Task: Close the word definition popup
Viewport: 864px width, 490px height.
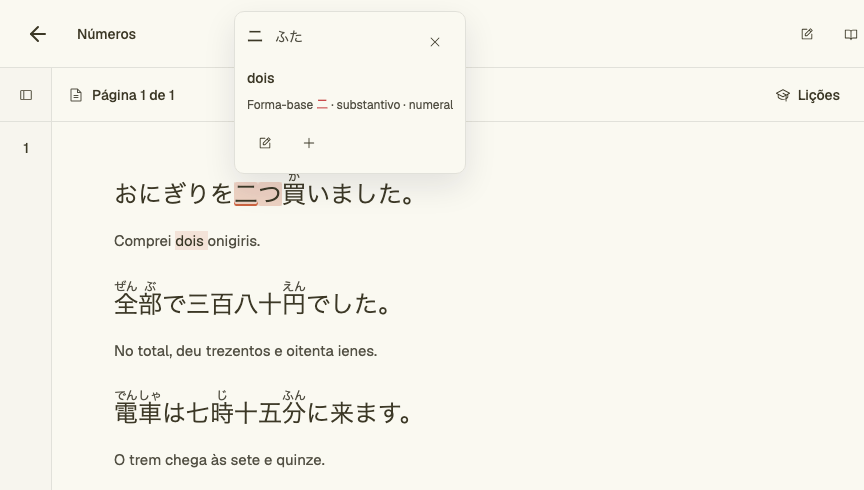Action: [x=435, y=42]
